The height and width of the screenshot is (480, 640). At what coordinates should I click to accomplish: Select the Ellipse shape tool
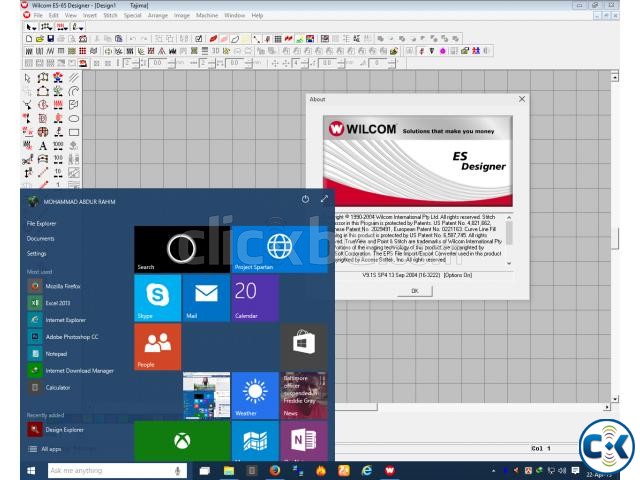pyautogui.click(x=74, y=118)
